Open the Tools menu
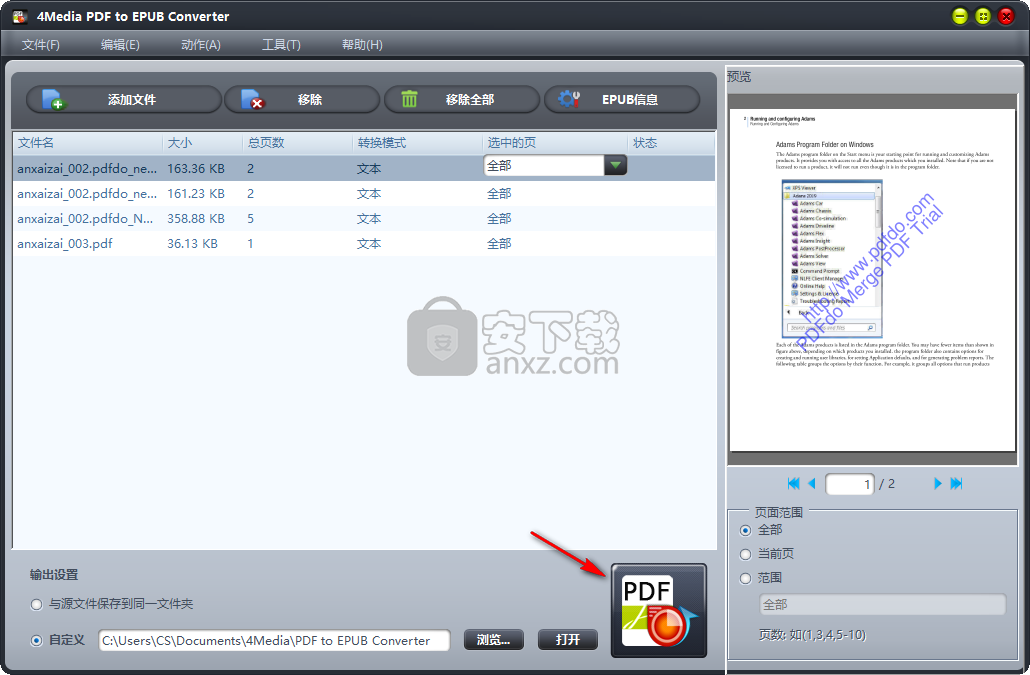The height and width of the screenshot is (675, 1030). click(x=281, y=45)
